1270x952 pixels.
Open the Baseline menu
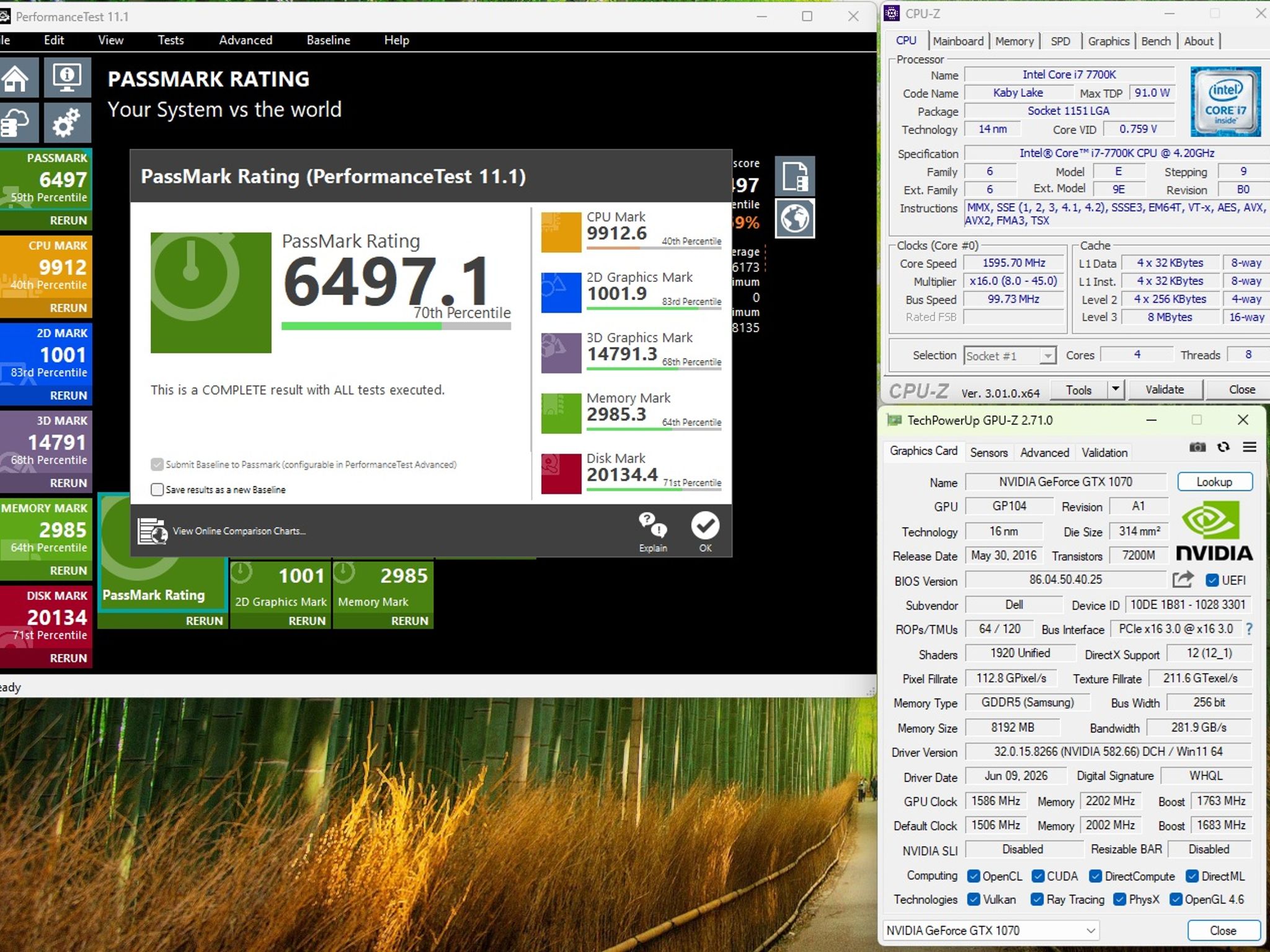[x=329, y=40]
